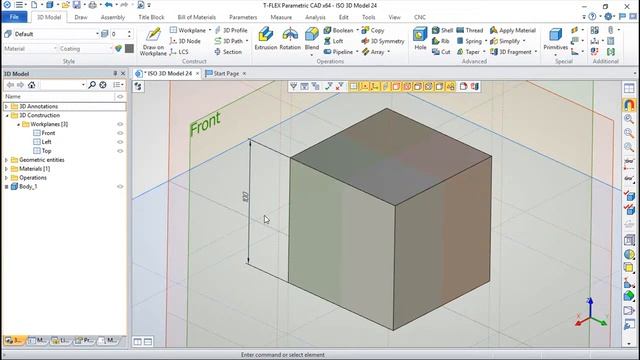Expand the Geometric entities folder
The image size is (640, 360).
point(6,160)
